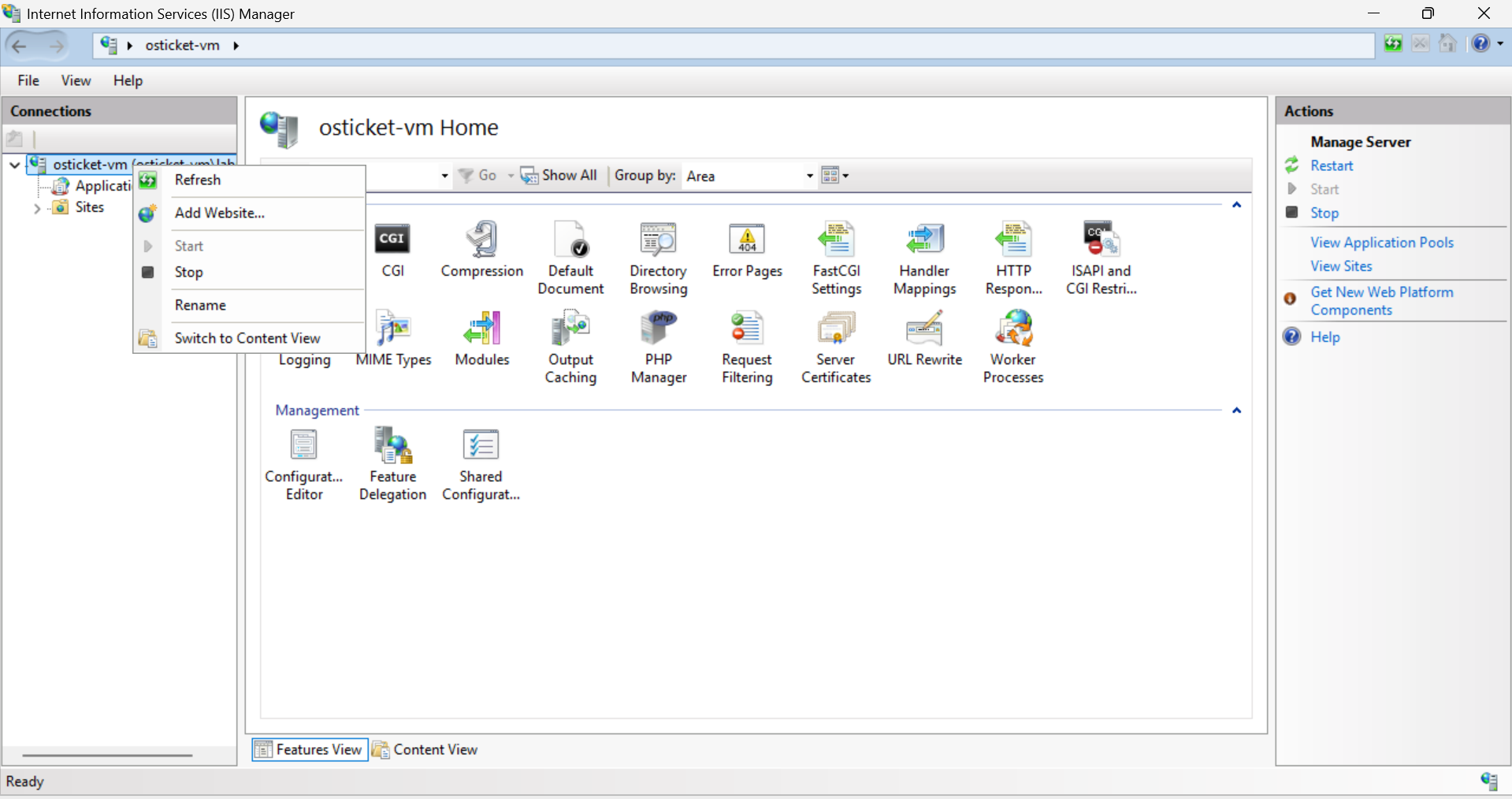Open the Error Pages feature
1512x799 pixels.
[747, 250]
